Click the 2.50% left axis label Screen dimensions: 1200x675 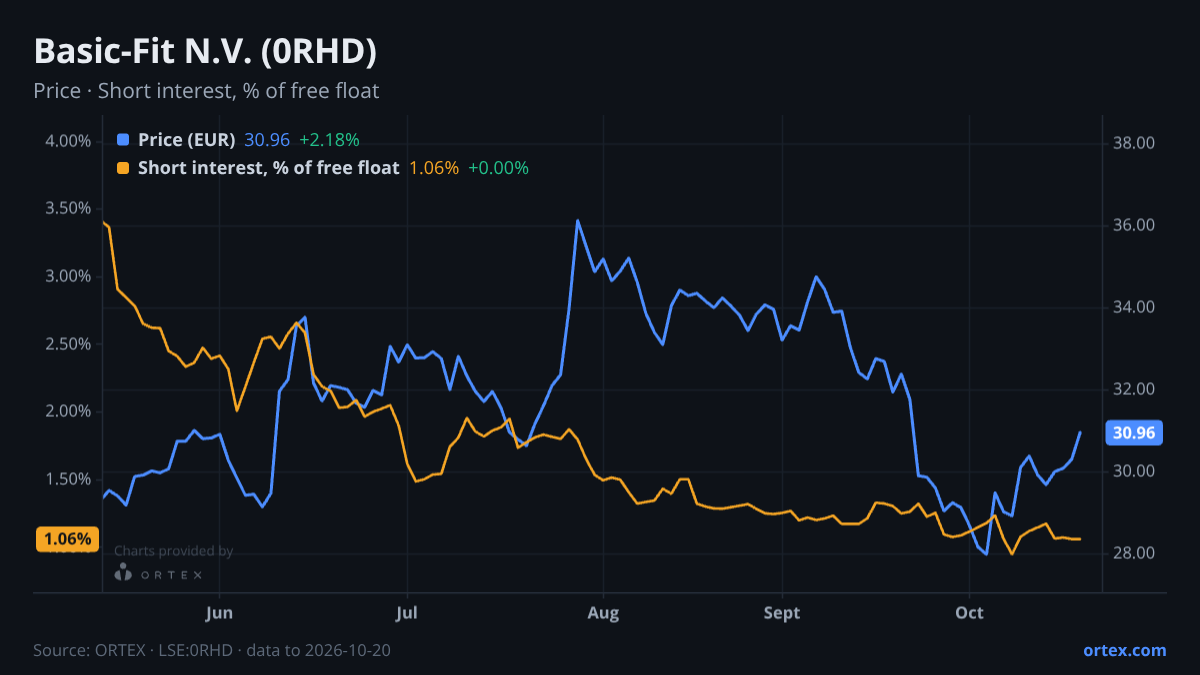click(x=68, y=344)
